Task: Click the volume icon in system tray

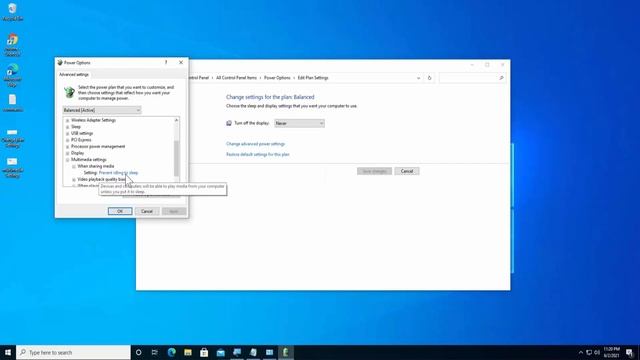Action: [x=597, y=352]
